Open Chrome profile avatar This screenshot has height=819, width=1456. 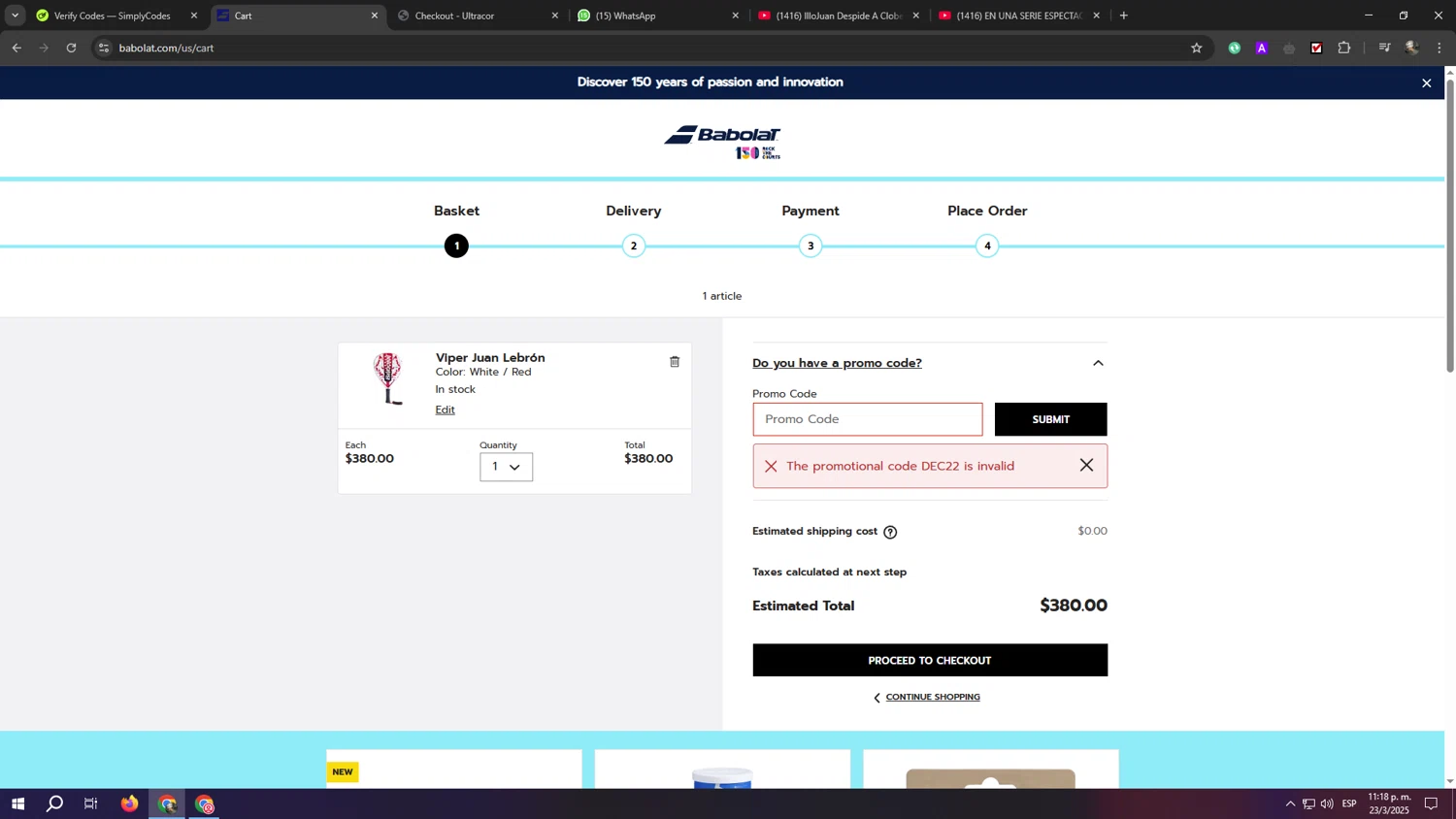1411,48
